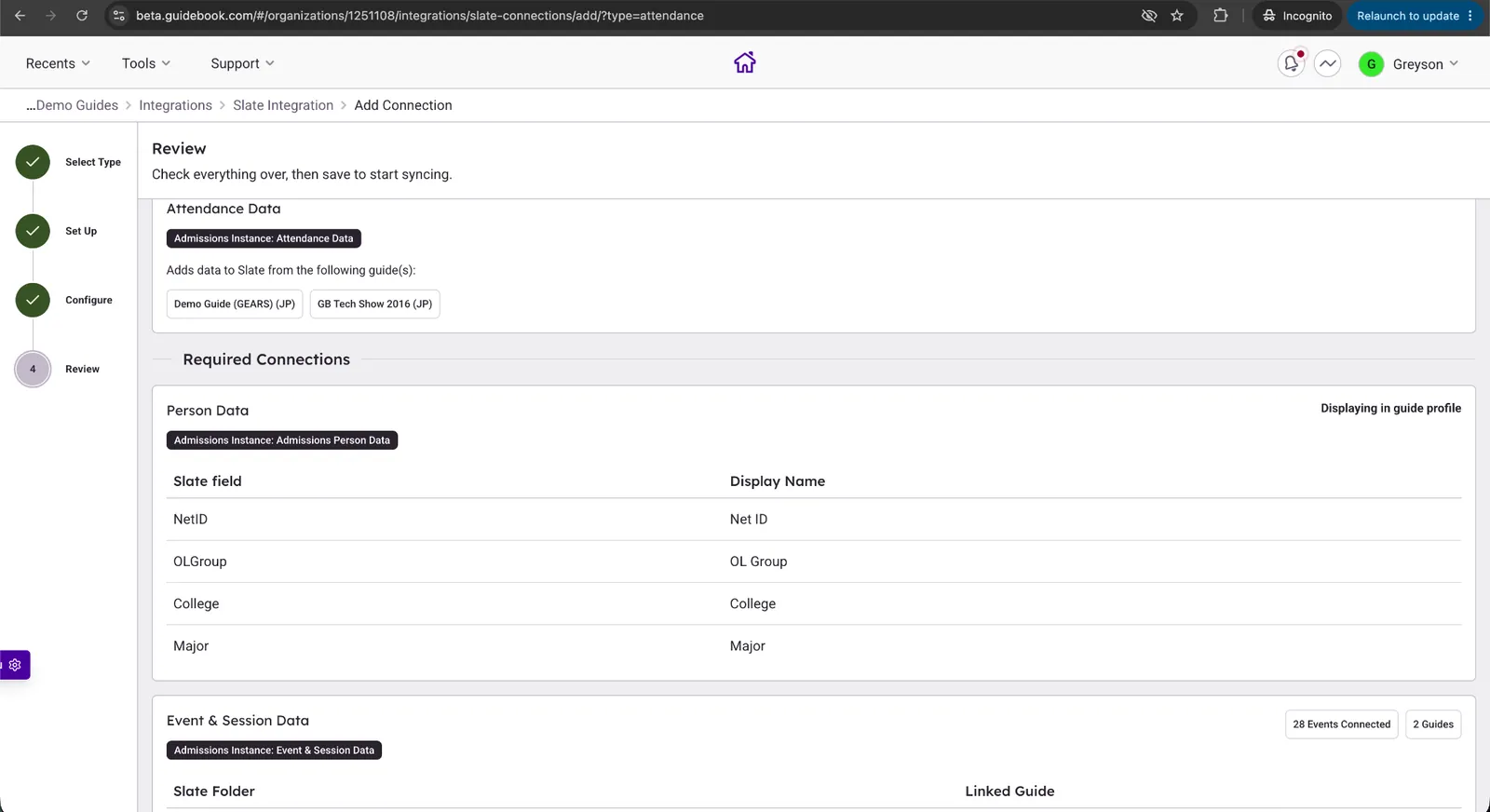Click the step 4 Review circle

pos(33,369)
